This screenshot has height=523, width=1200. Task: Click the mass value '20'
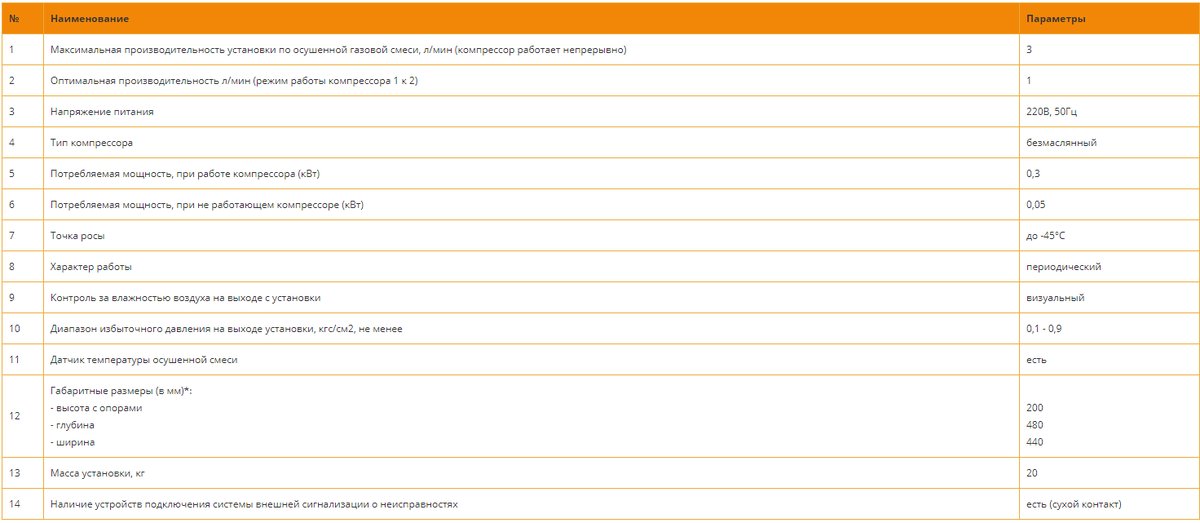[1033, 473]
